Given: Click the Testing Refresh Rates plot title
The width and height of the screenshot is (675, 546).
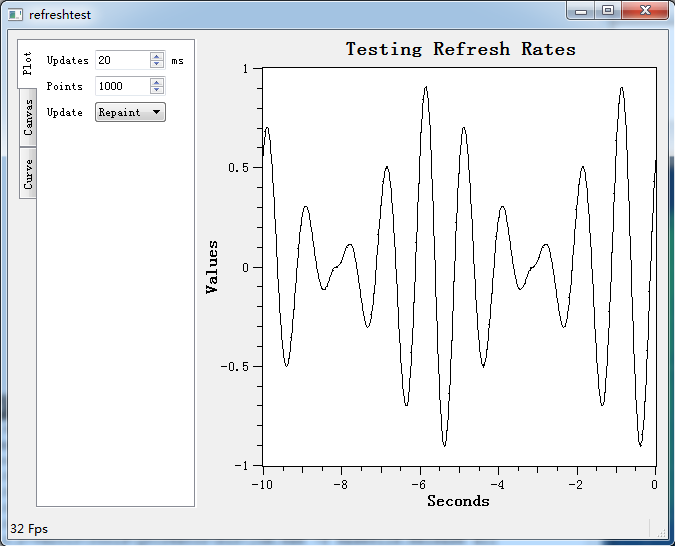Looking at the screenshot, I should pyautogui.click(x=461, y=49).
